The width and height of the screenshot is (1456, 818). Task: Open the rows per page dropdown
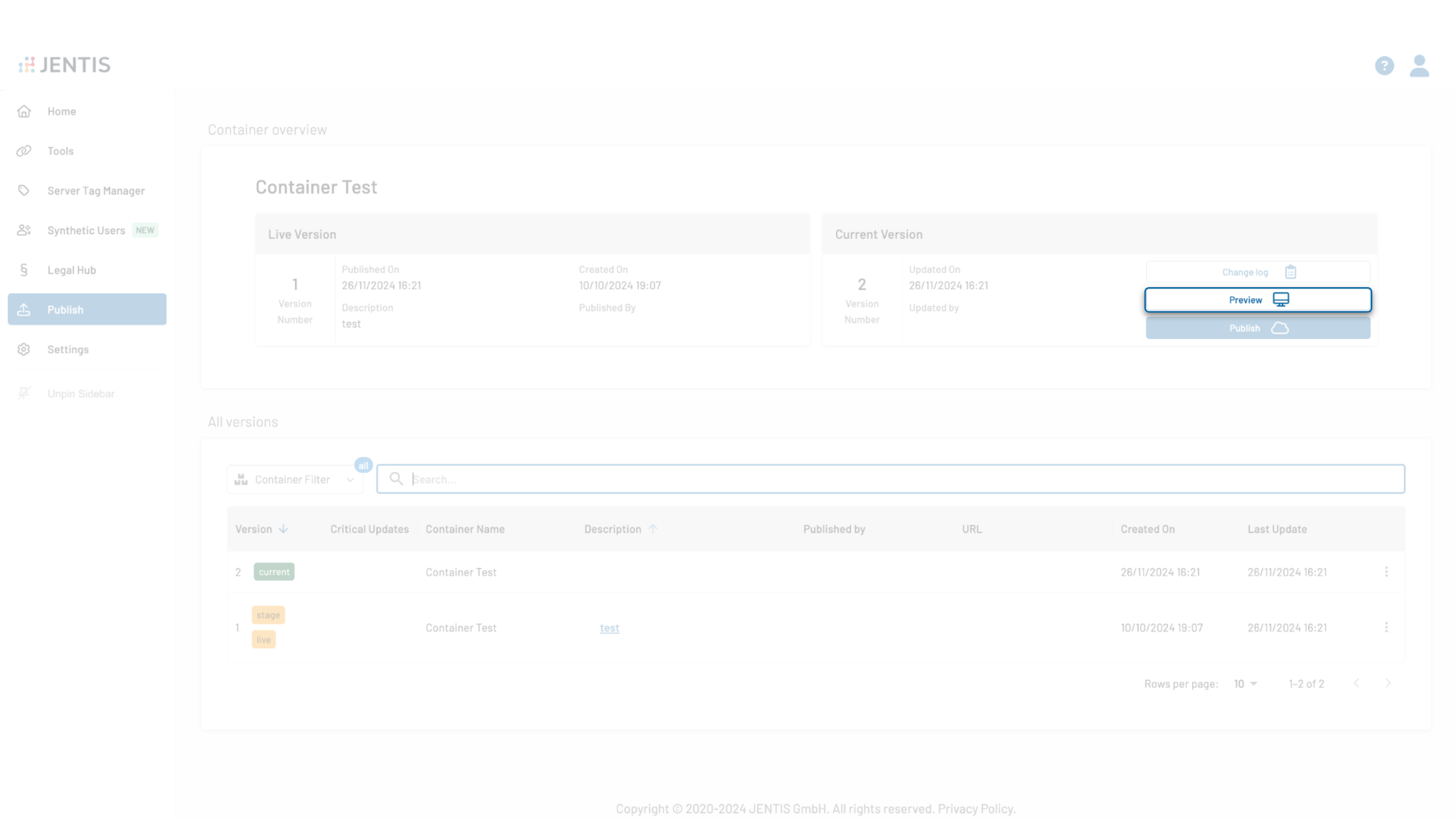click(1244, 683)
